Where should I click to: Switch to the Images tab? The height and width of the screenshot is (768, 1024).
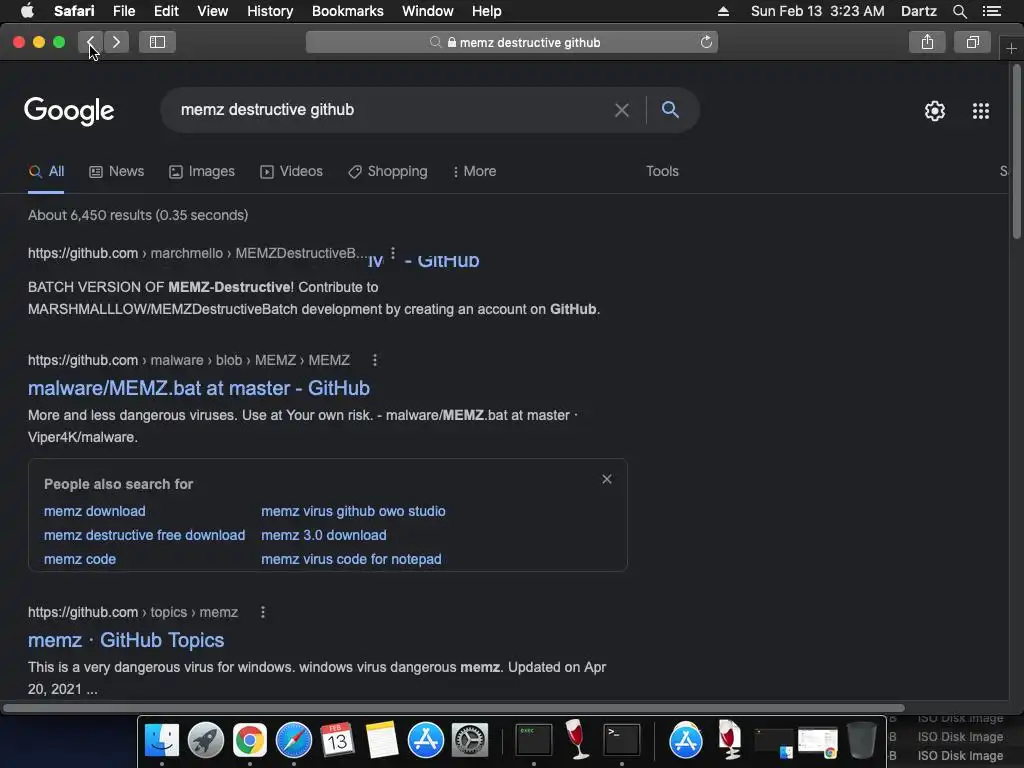(x=202, y=171)
